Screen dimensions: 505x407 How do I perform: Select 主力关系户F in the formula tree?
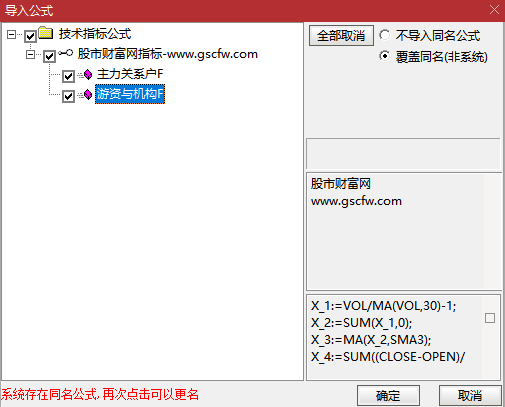point(130,74)
